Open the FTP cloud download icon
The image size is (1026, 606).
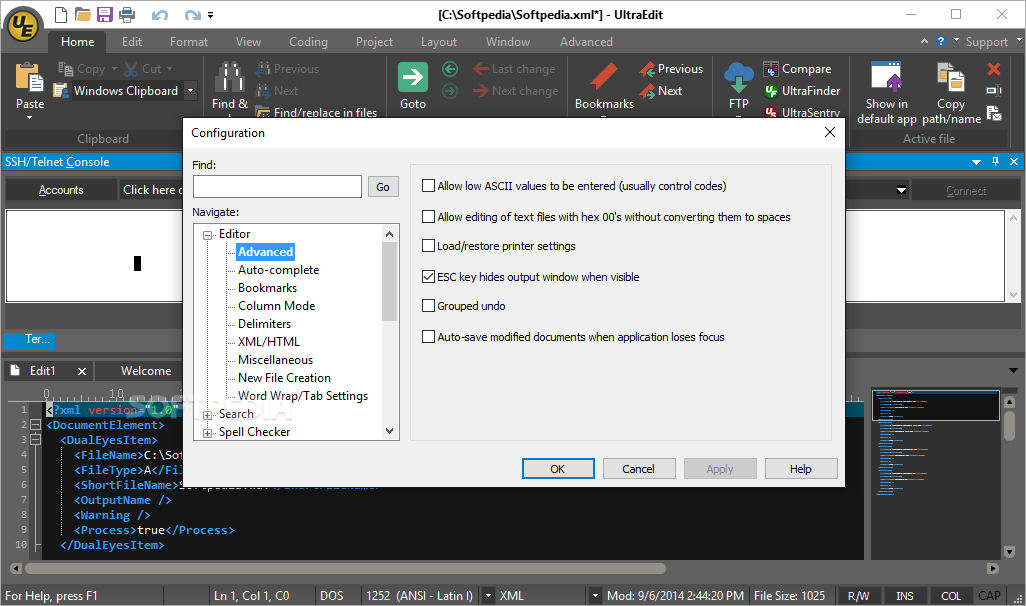(739, 78)
